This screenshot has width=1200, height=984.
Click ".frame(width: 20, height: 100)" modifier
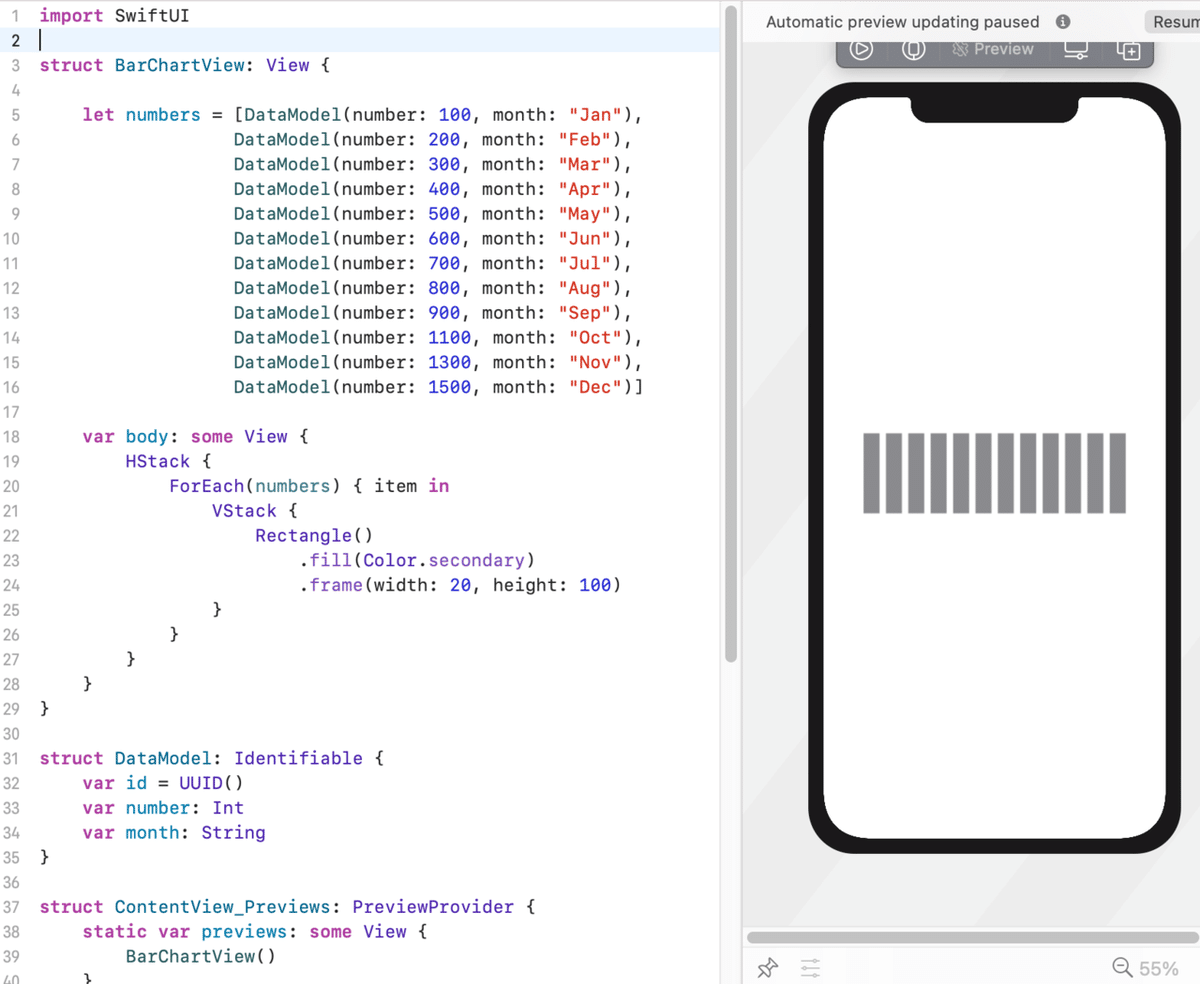click(460, 585)
